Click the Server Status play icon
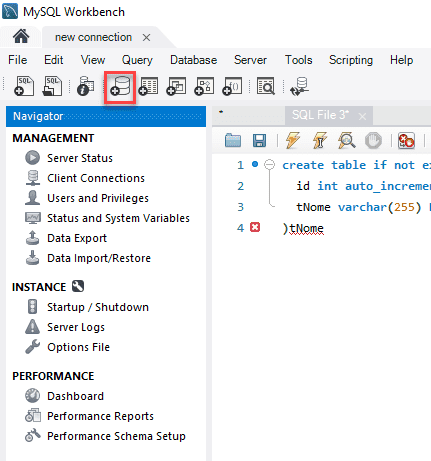 pyautogui.click(x=32, y=158)
